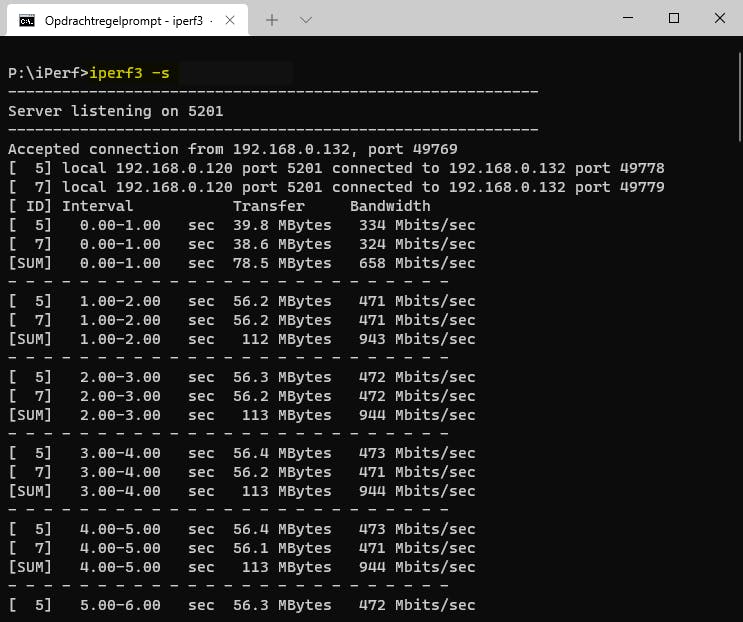Click the 'Bandwidth' column header

click(x=390, y=206)
